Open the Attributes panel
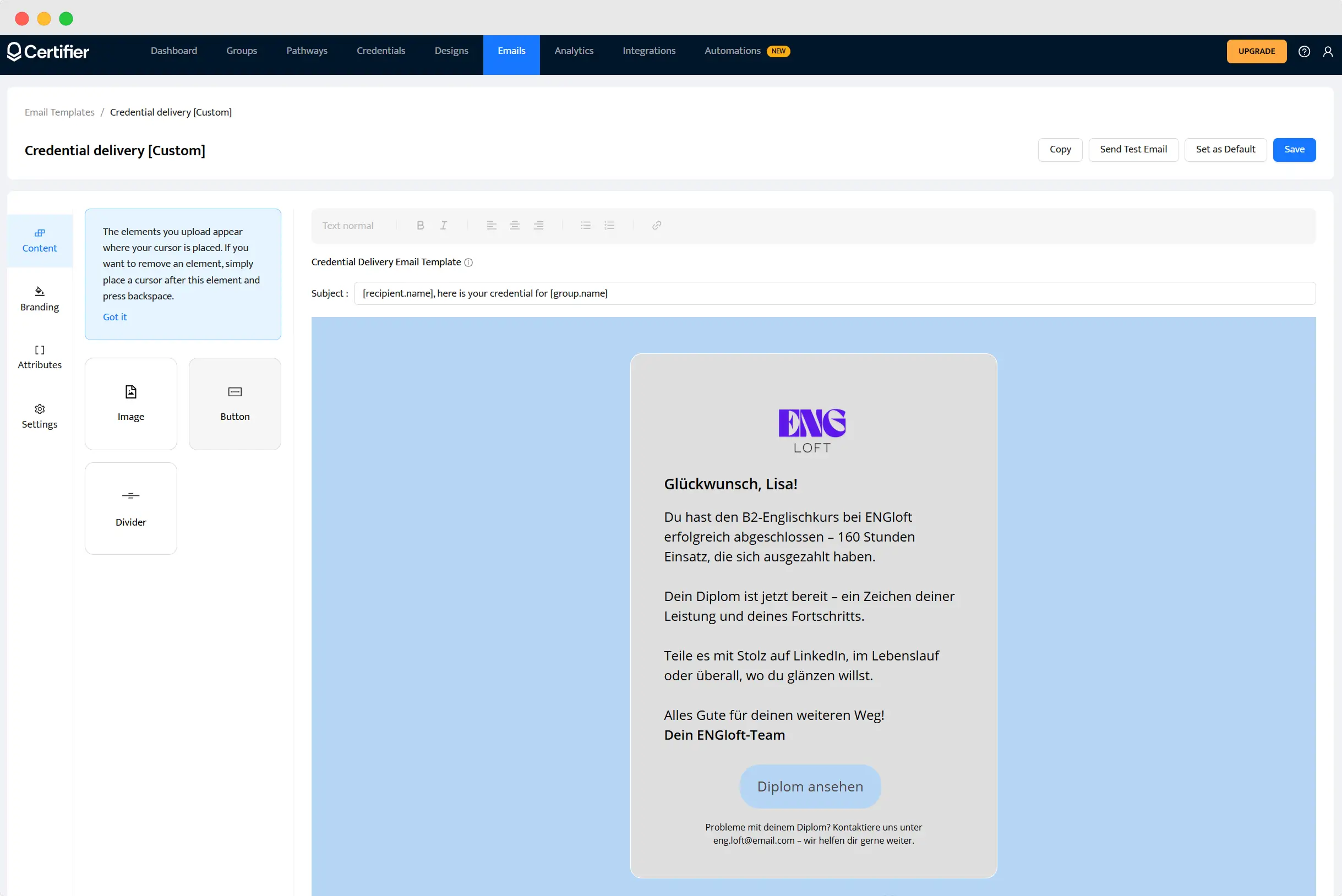The image size is (1342, 896). tap(39, 356)
